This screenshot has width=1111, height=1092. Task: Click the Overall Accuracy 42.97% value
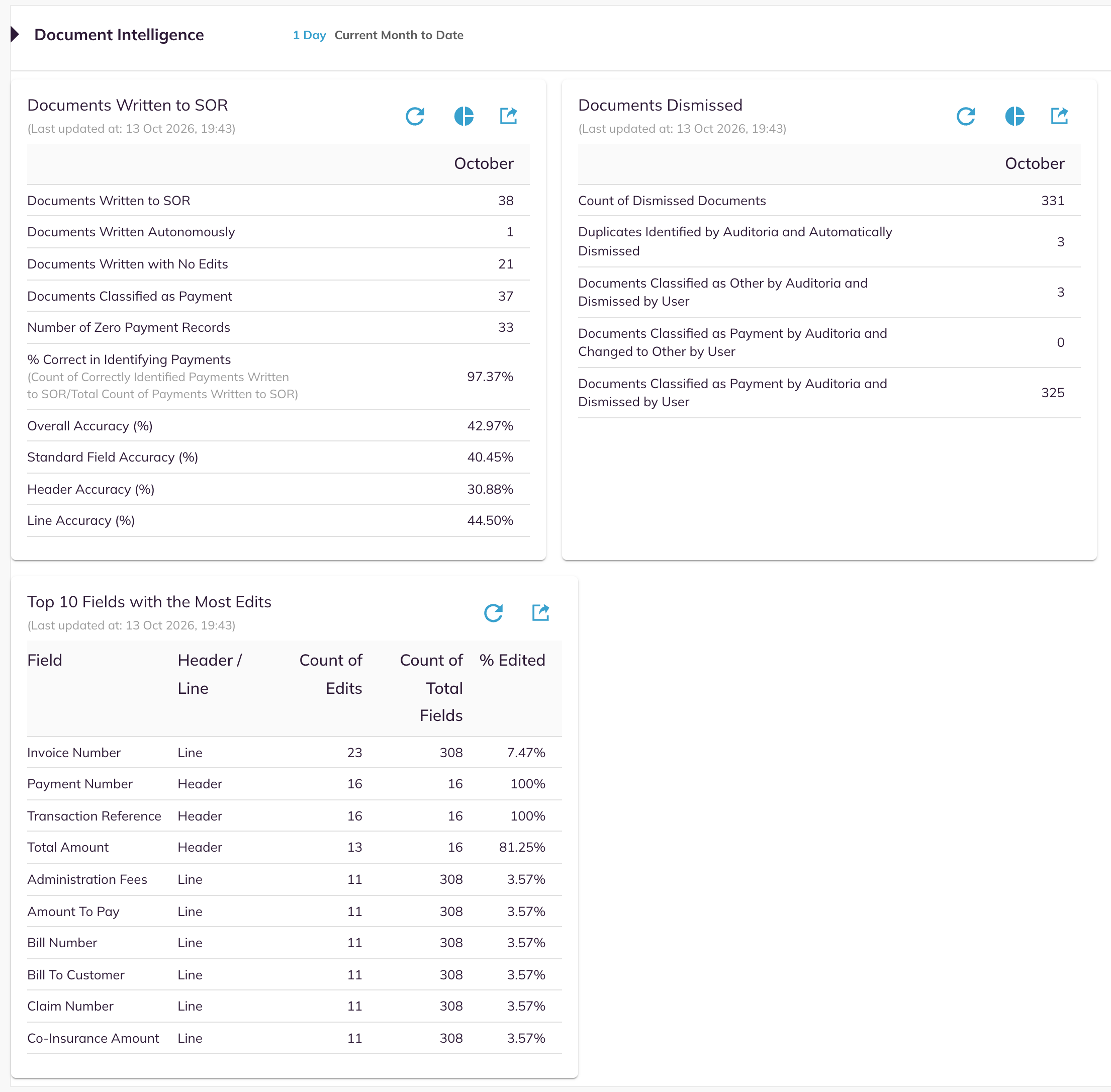490,426
